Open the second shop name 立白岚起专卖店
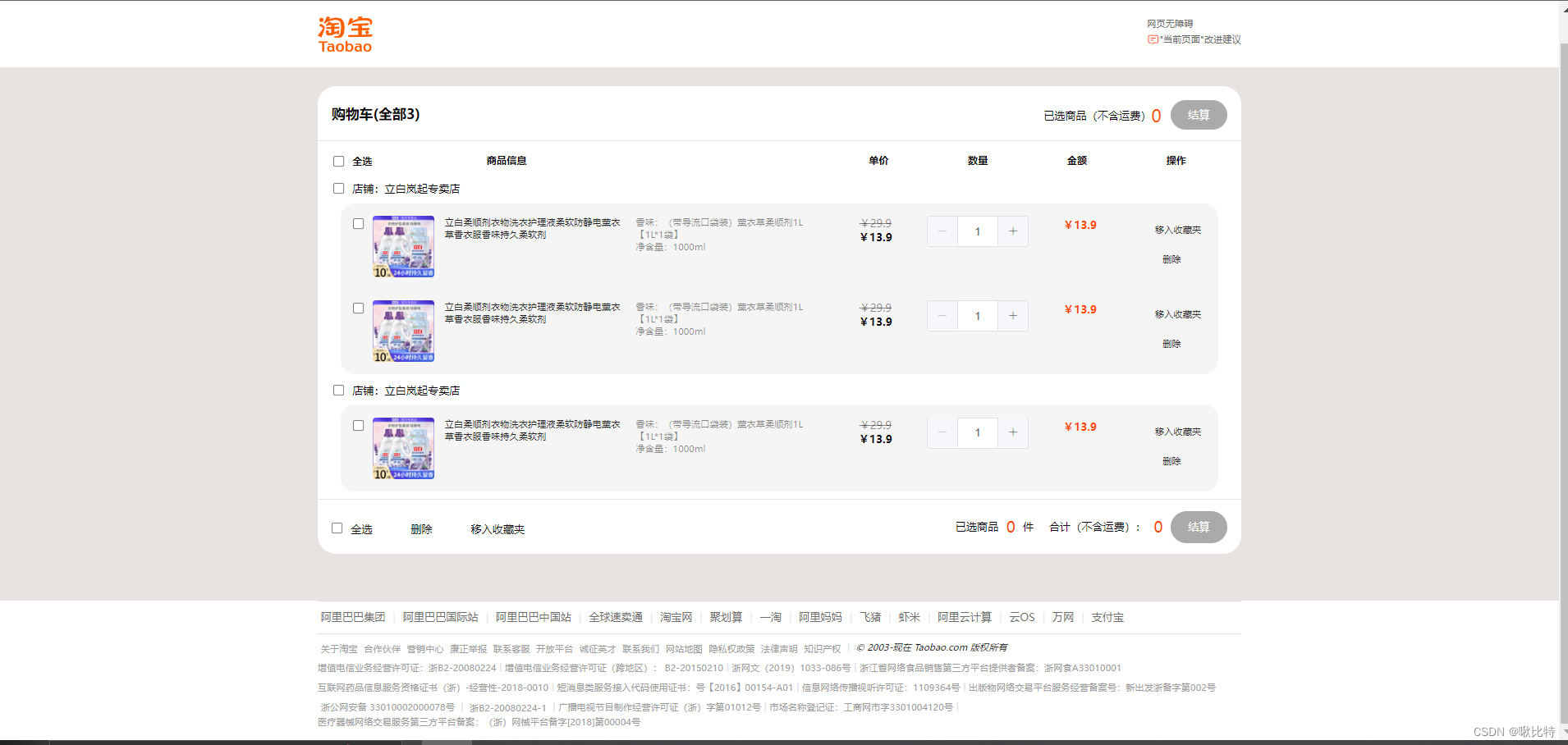This screenshot has width=1568, height=745. click(x=422, y=391)
